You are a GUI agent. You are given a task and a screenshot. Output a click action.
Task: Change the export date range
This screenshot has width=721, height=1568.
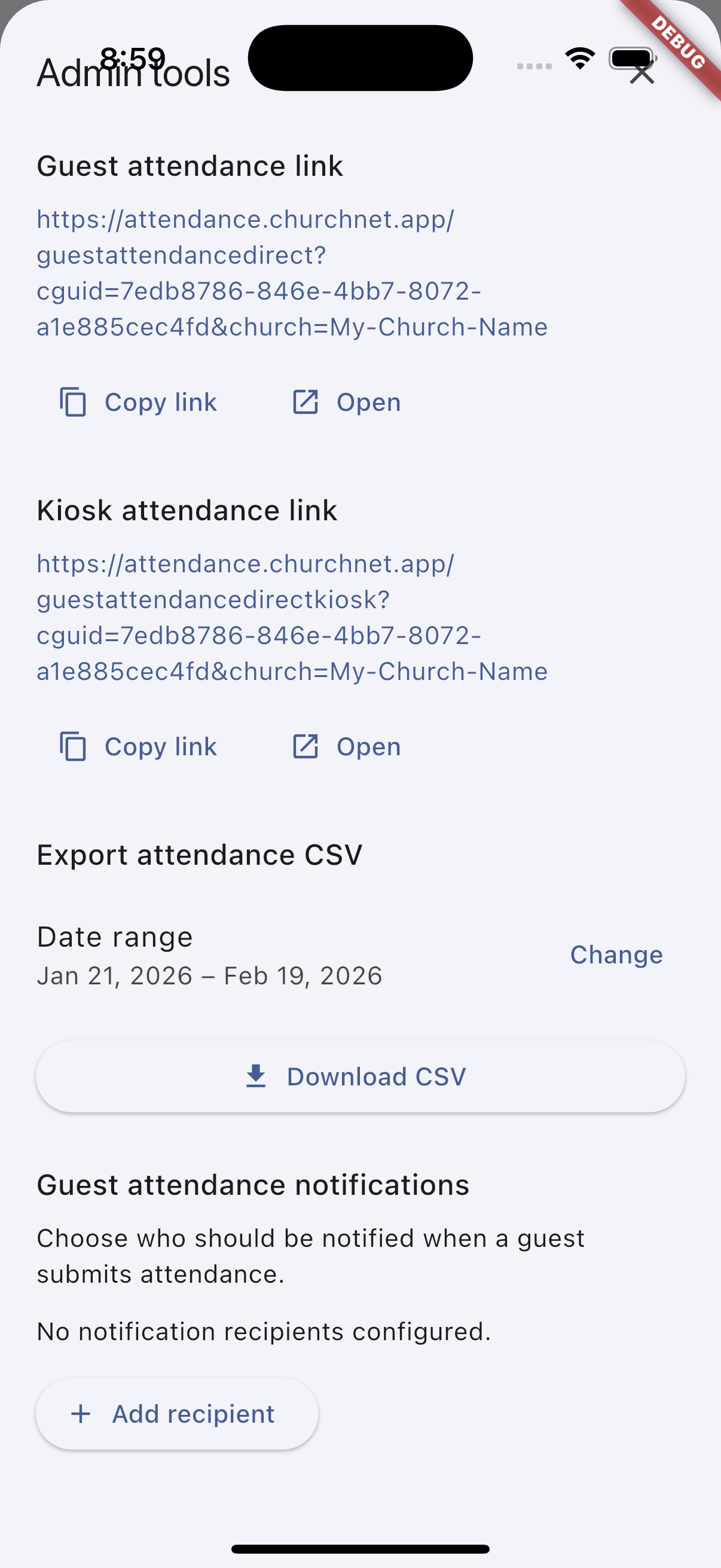[x=616, y=954]
